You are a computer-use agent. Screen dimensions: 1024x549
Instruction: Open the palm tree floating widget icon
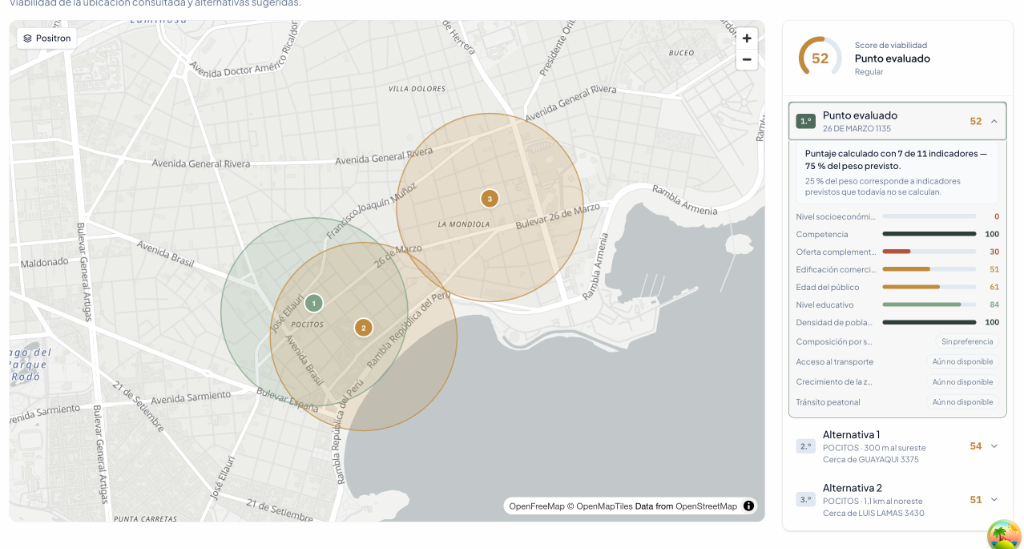tap(1004, 535)
